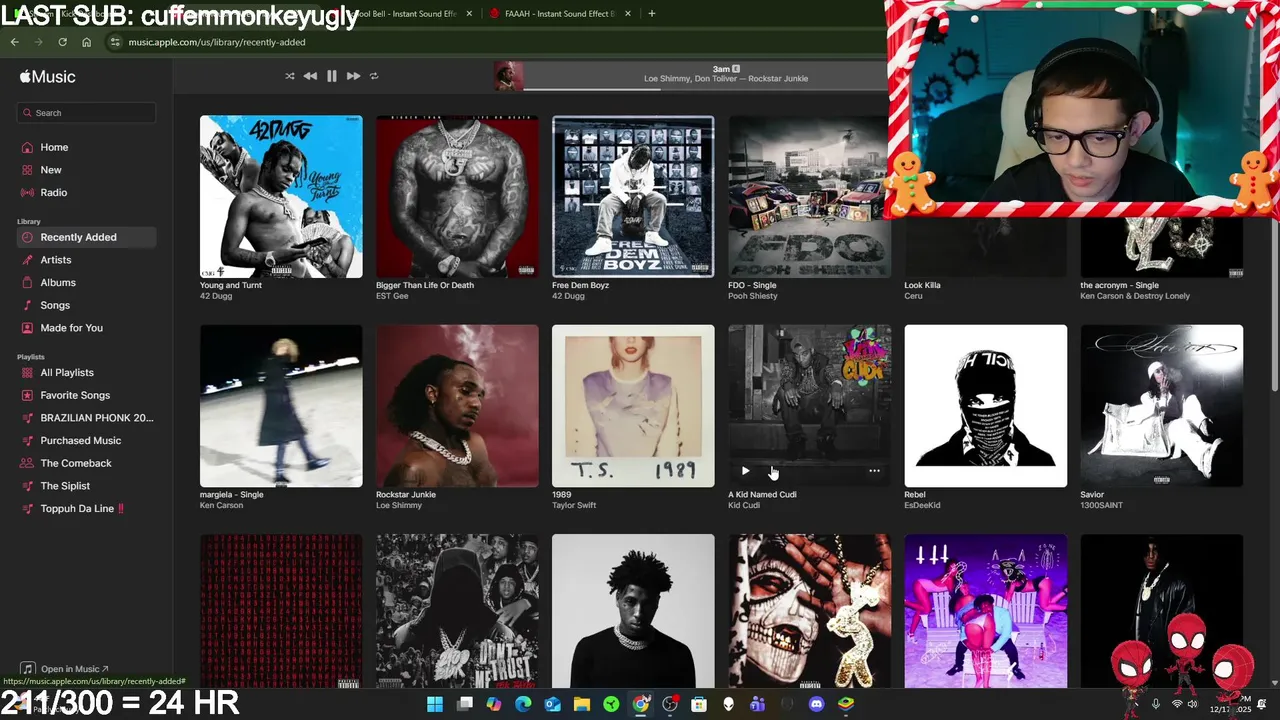Viewport: 1280px width, 720px height.
Task: Go back with the browser back arrow
Action: [x=14, y=42]
